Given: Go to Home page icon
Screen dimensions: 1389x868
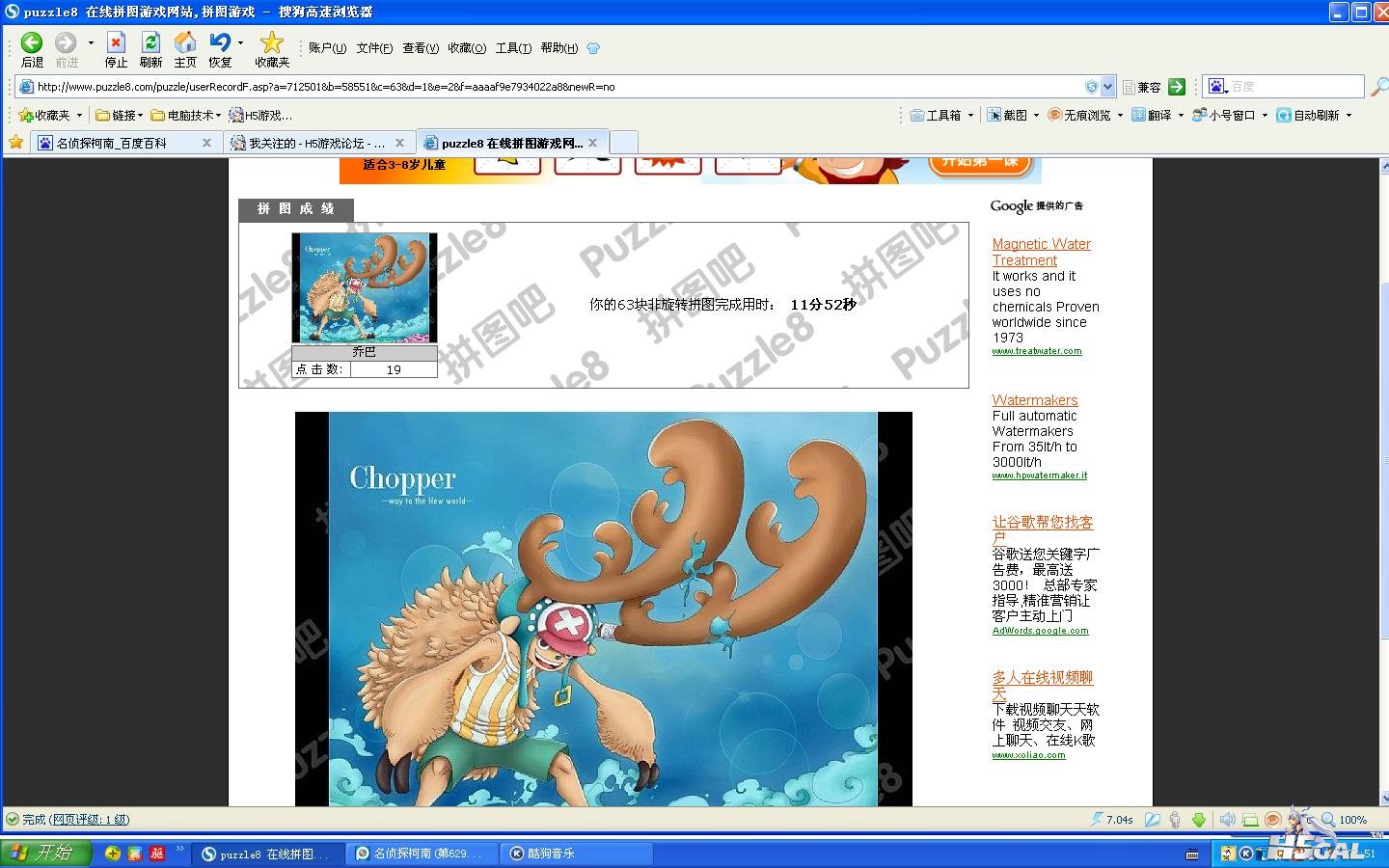Looking at the screenshot, I should pos(185,43).
